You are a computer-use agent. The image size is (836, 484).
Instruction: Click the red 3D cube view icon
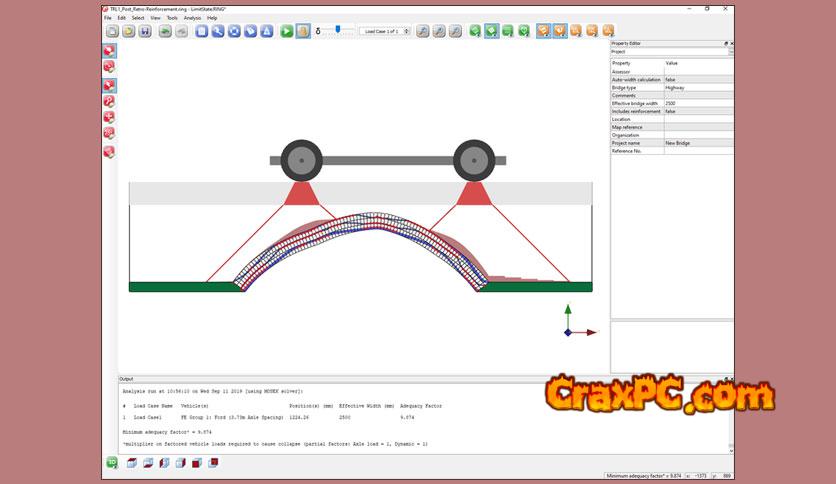click(x=196, y=463)
